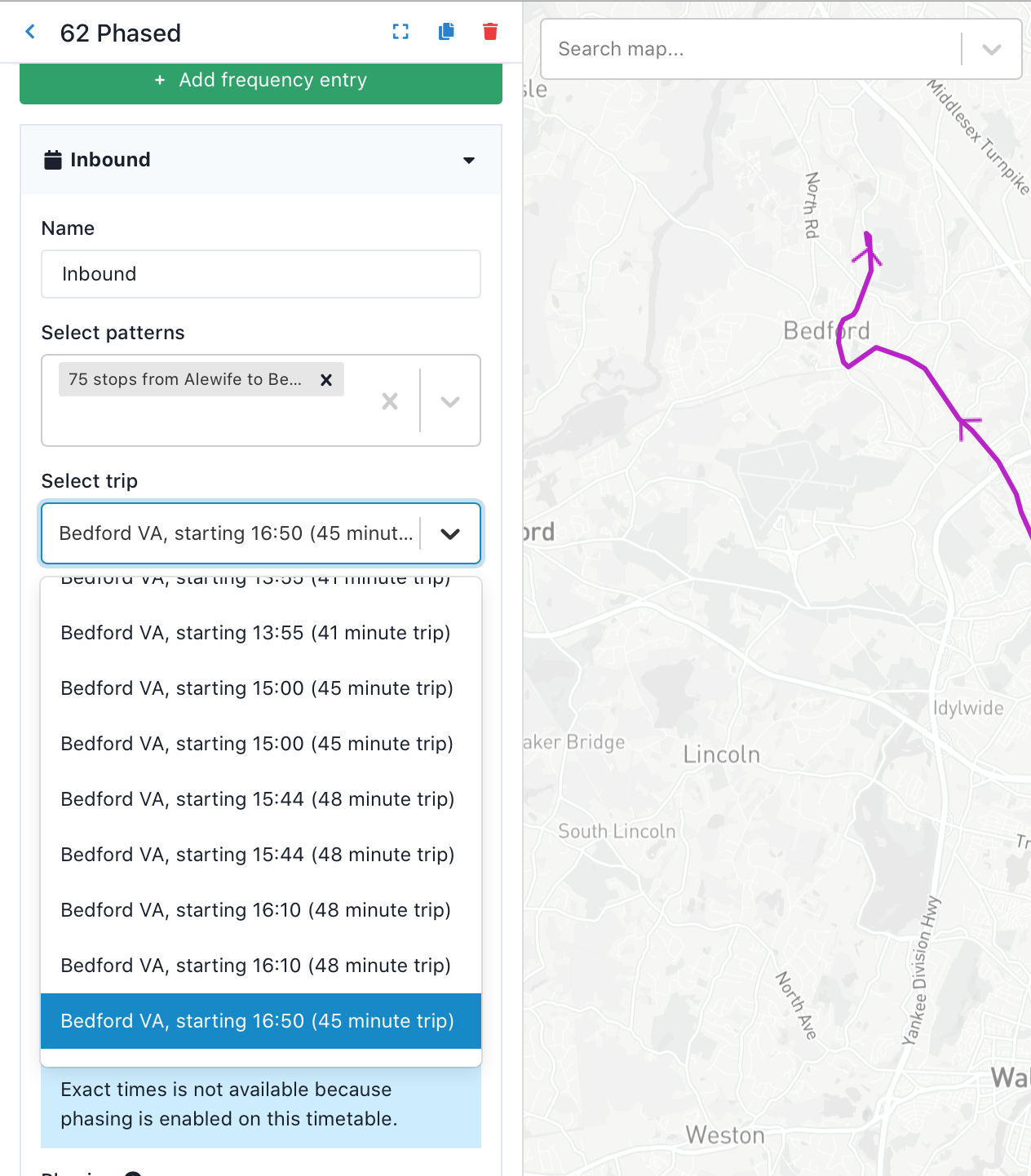This screenshot has height=1176, width=1031.
Task: Click the copy modification icon
Action: (x=446, y=32)
